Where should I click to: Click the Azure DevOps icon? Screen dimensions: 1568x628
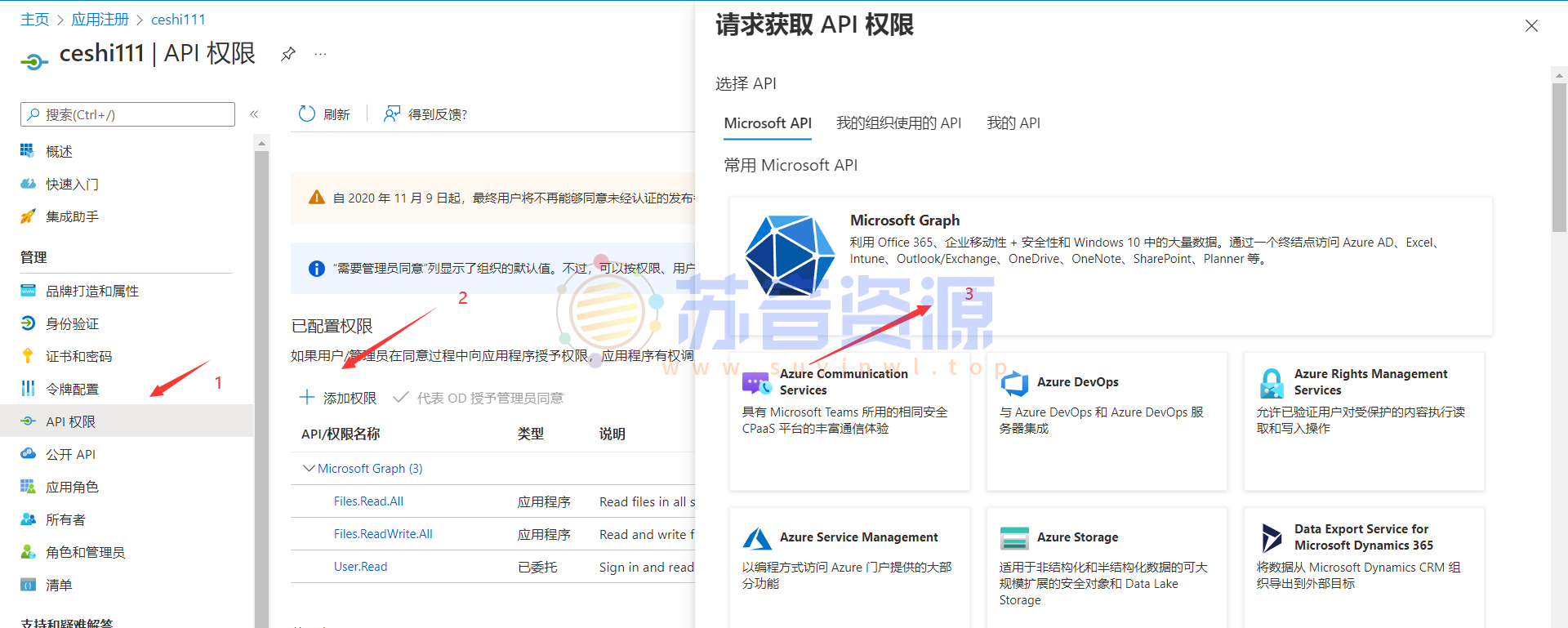pyautogui.click(x=1014, y=382)
